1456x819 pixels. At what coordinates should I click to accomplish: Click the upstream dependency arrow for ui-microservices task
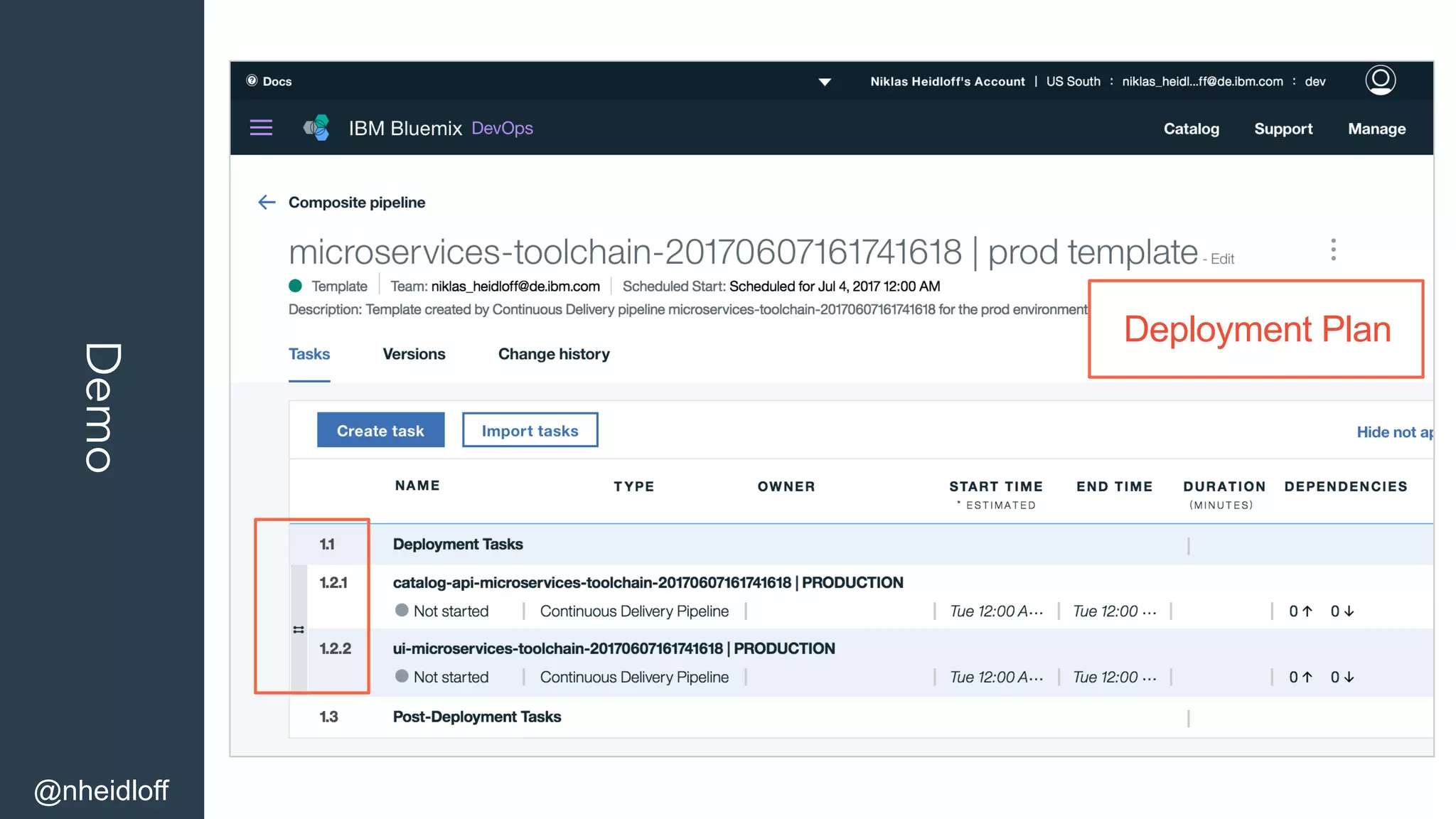1307,678
